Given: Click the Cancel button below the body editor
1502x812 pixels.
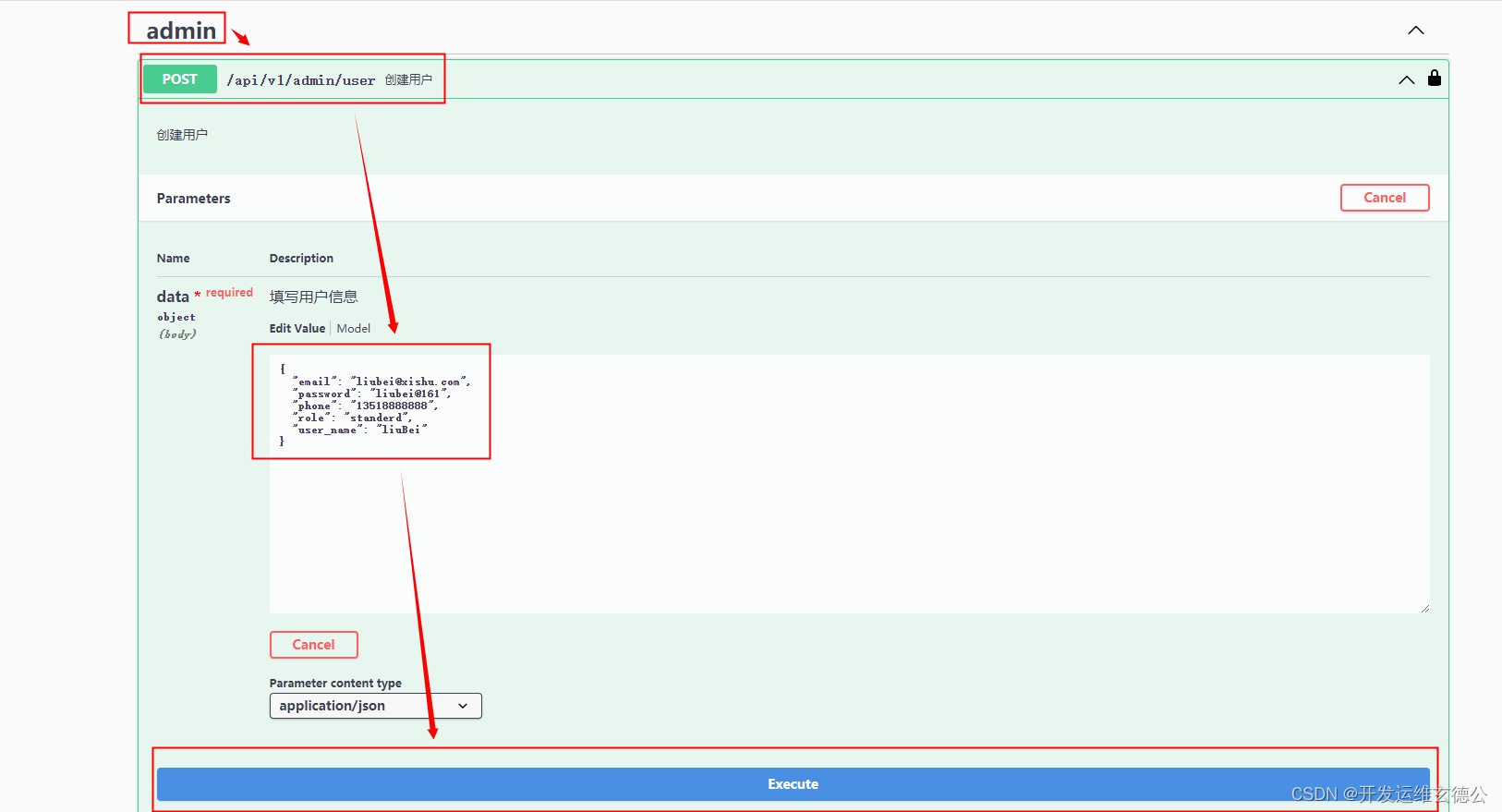Looking at the screenshot, I should click(x=313, y=645).
